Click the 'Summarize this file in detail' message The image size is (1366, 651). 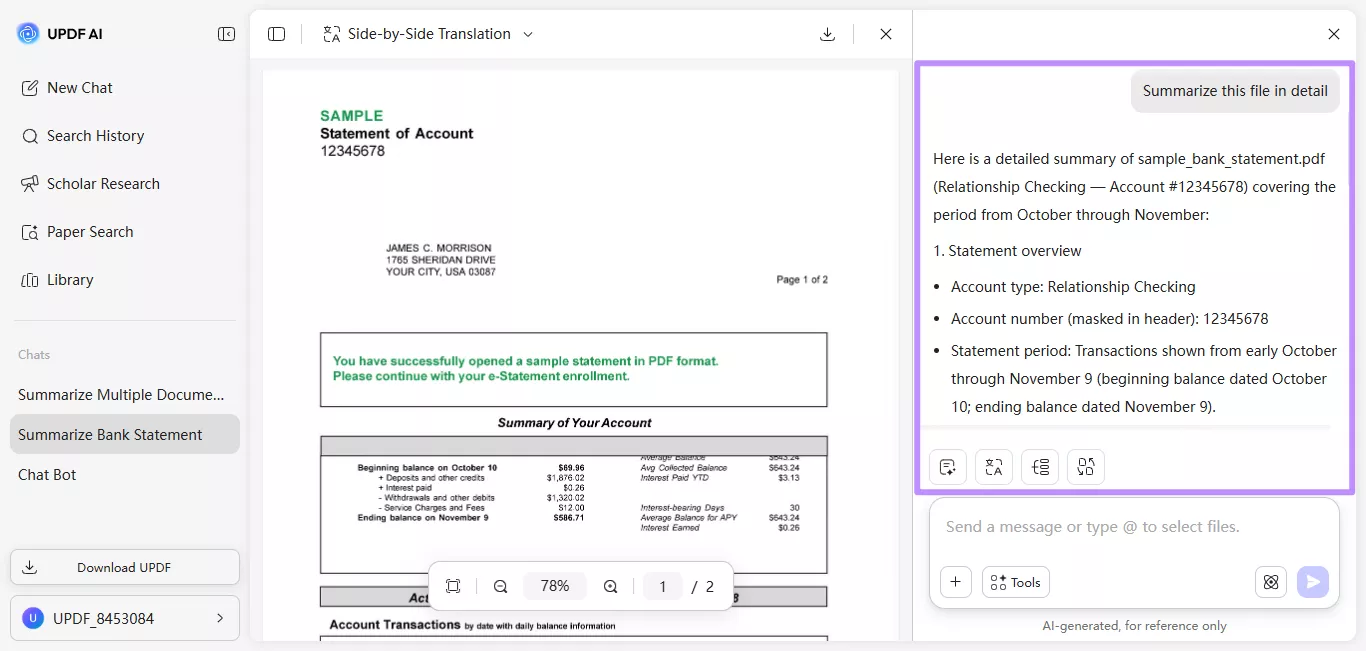tap(1235, 91)
